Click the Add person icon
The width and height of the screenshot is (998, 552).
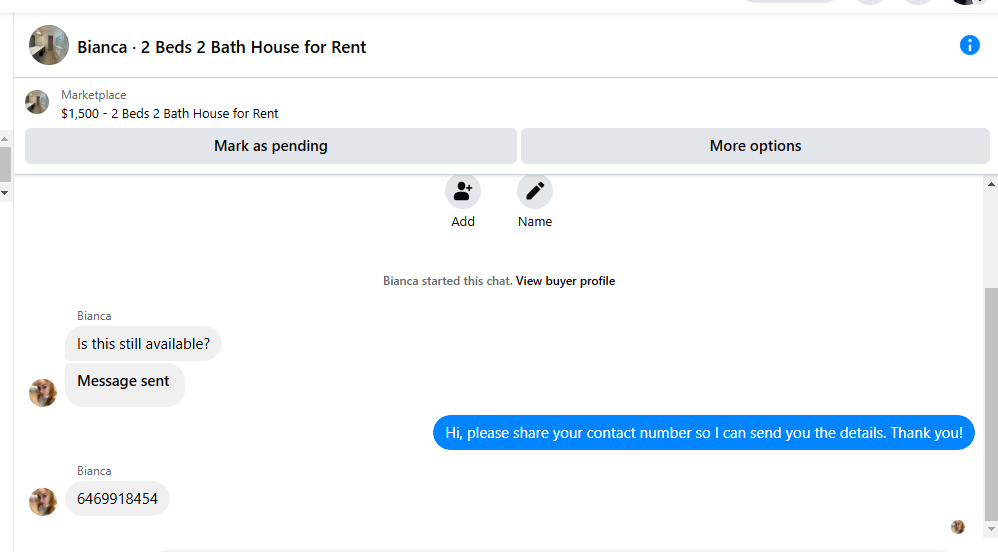[x=463, y=191]
